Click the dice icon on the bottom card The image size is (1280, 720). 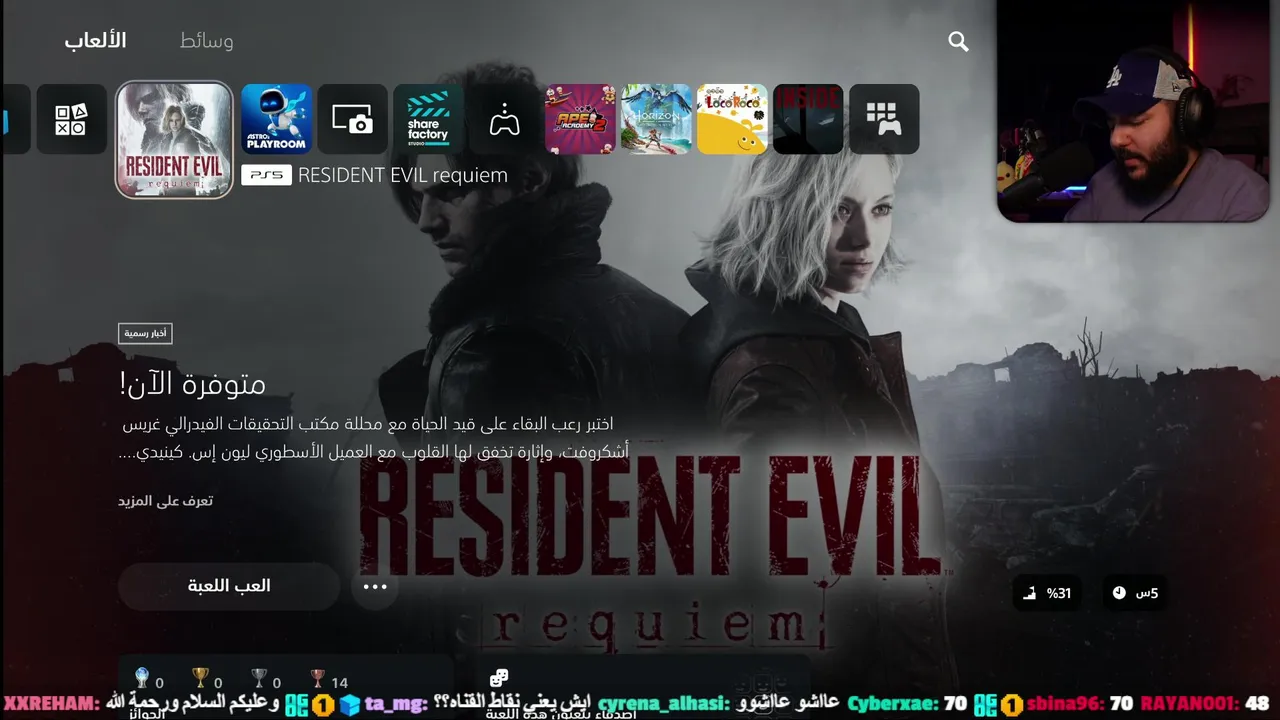tap(499, 679)
